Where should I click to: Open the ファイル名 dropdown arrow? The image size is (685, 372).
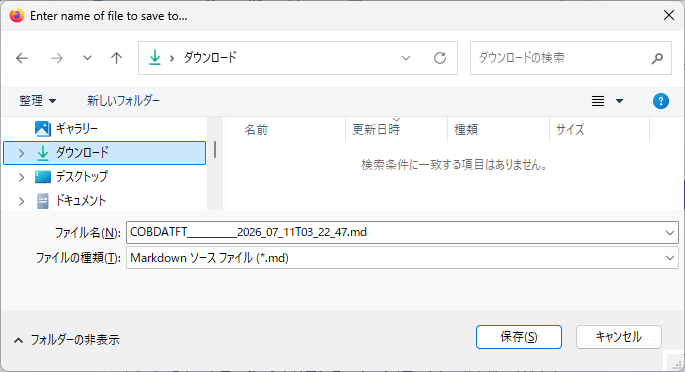click(x=670, y=233)
